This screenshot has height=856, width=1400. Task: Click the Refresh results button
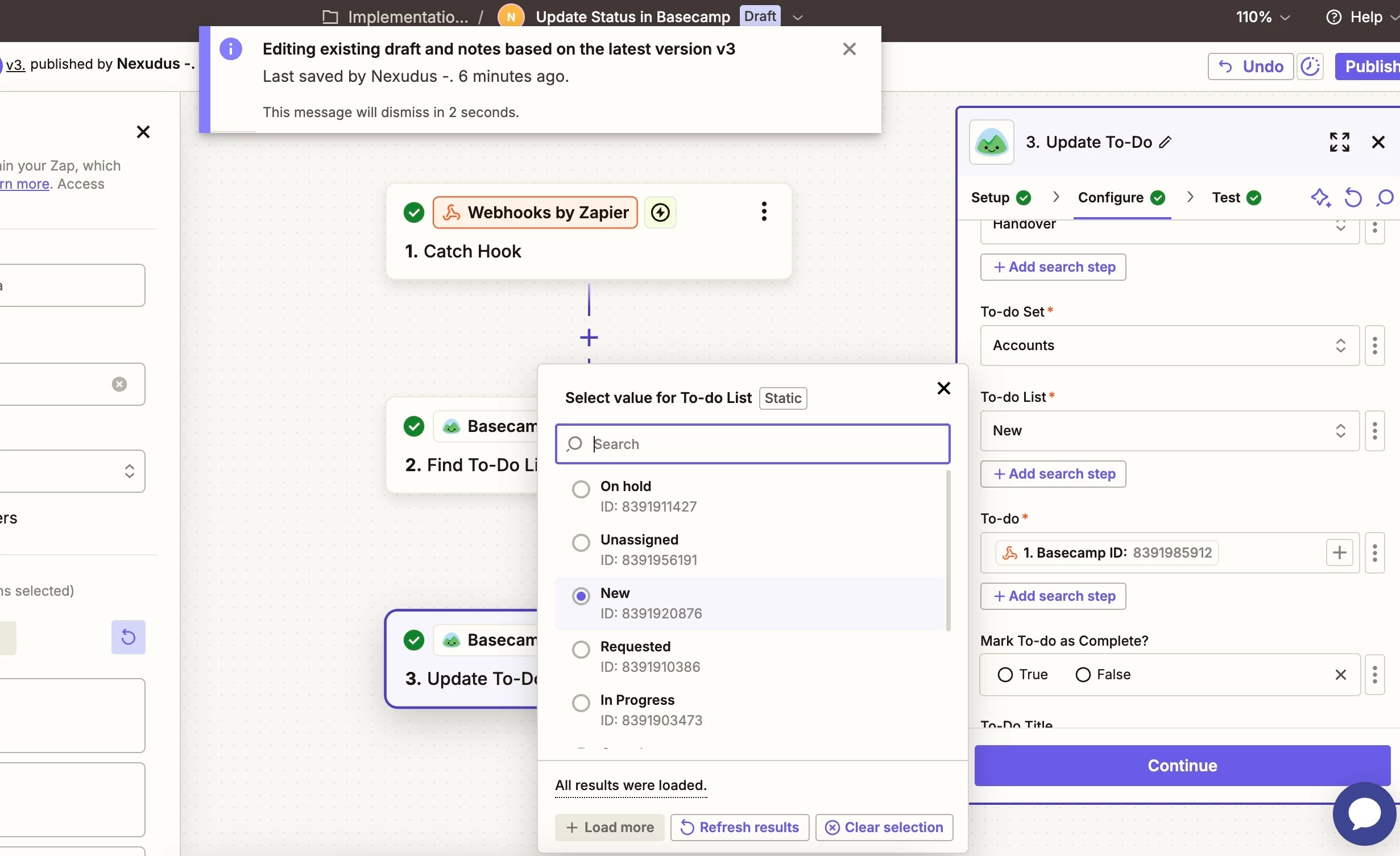pos(740,827)
